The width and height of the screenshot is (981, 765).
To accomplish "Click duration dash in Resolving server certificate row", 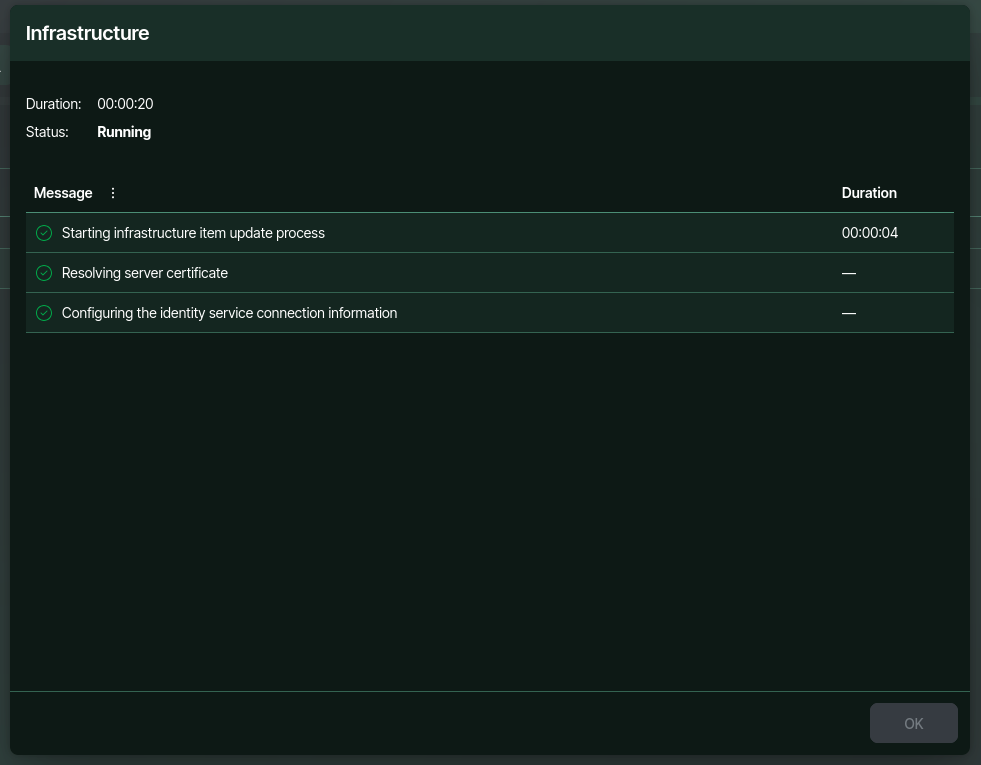I will pos(848,273).
